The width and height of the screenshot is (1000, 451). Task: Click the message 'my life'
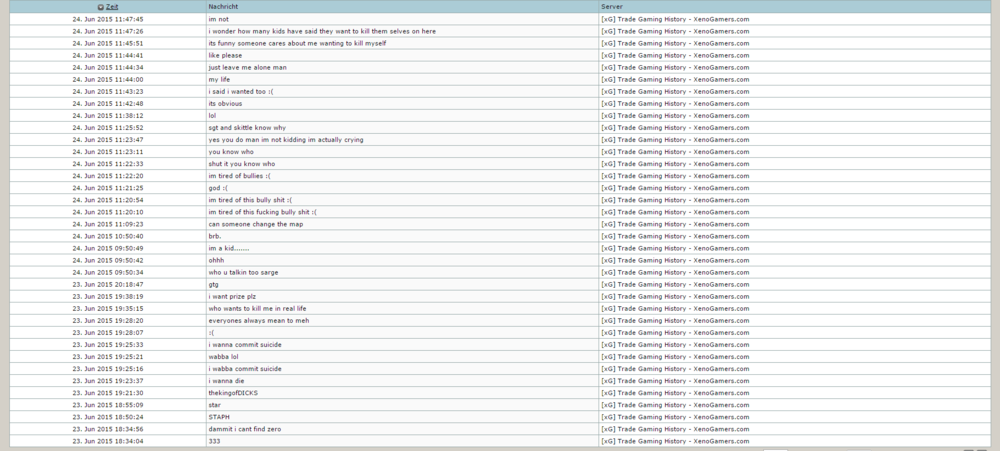(x=219, y=80)
